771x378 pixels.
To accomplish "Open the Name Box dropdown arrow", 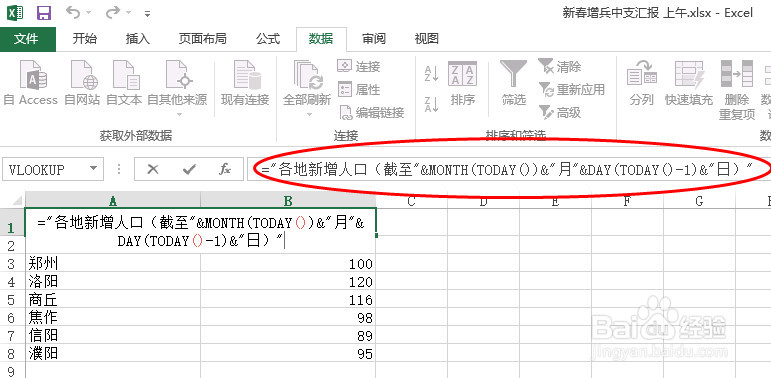I will coord(93,169).
